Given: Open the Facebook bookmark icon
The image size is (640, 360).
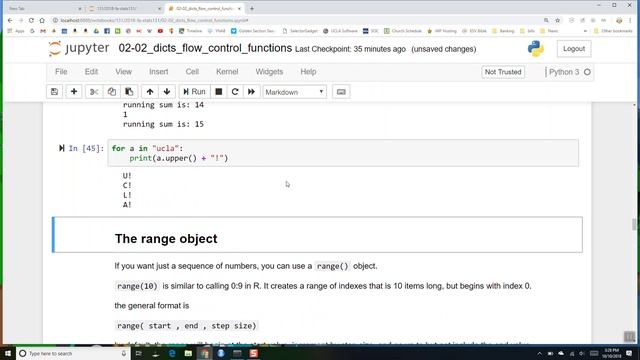Looking at the screenshot, I should pos(107,31).
